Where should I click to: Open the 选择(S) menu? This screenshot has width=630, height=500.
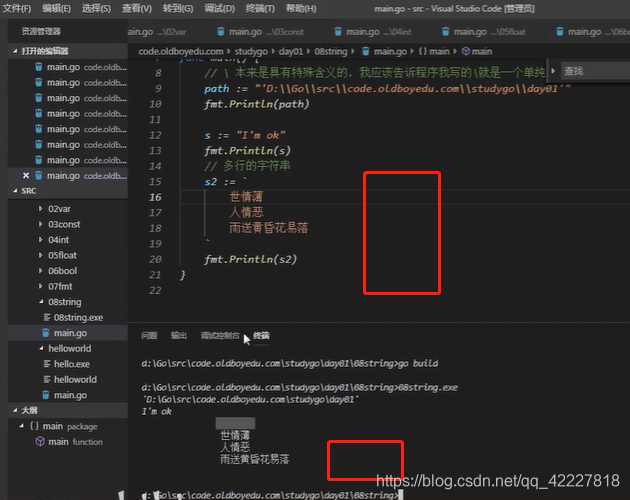pos(96,8)
